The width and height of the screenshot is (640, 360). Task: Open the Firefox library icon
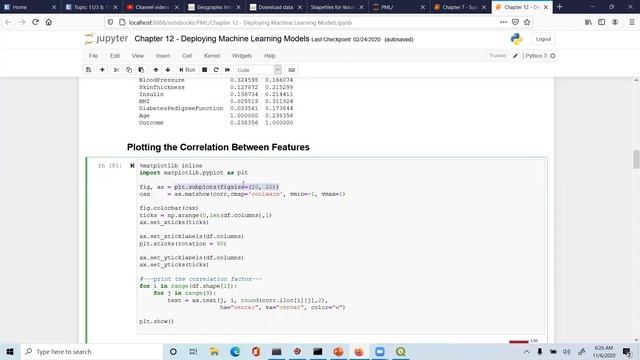click(588, 22)
